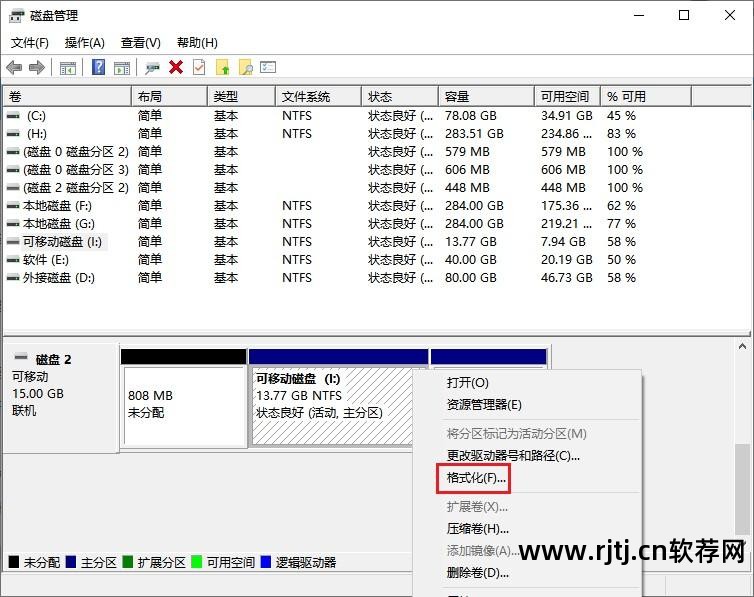Select 更改驱动器号和路径(C)... menu entry
Screen dimensions: 754x597
pos(528,455)
